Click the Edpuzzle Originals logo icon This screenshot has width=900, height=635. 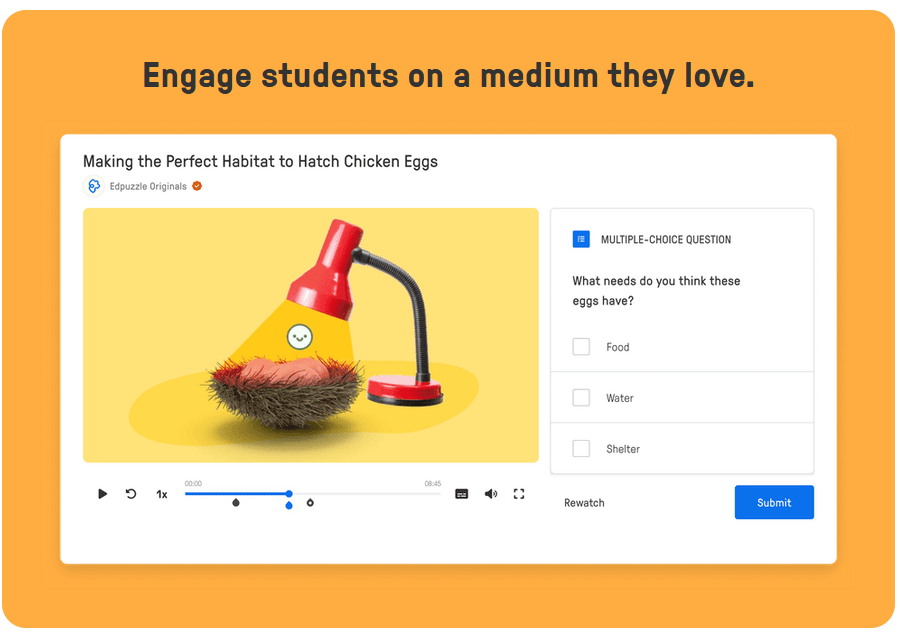click(94, 186)
